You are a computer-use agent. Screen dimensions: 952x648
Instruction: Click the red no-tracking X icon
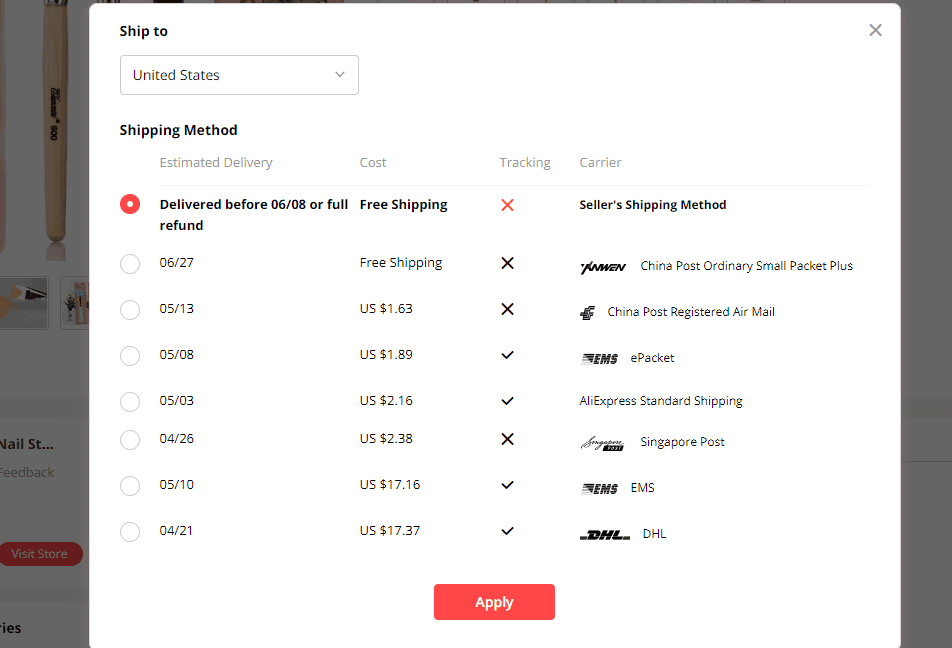(x=508, y=205)
